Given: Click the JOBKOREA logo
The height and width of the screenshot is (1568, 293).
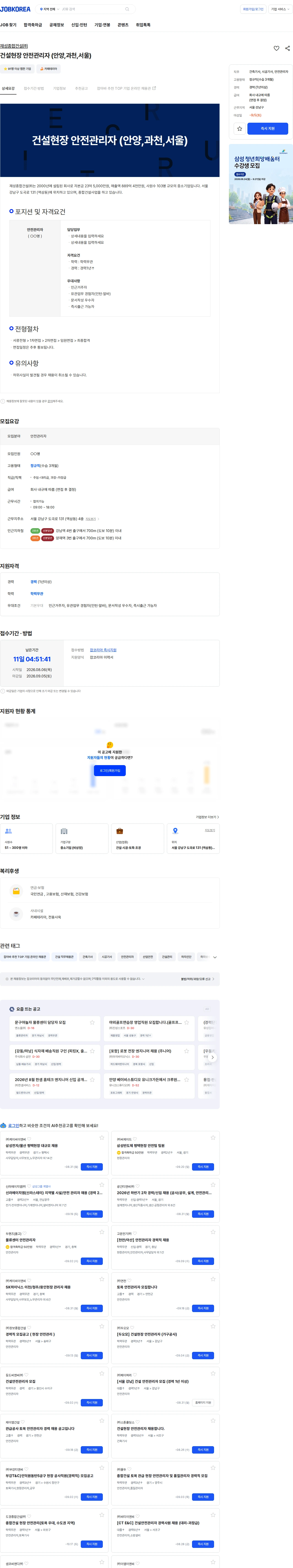Looking at the screenshot, I should point(15,9).
